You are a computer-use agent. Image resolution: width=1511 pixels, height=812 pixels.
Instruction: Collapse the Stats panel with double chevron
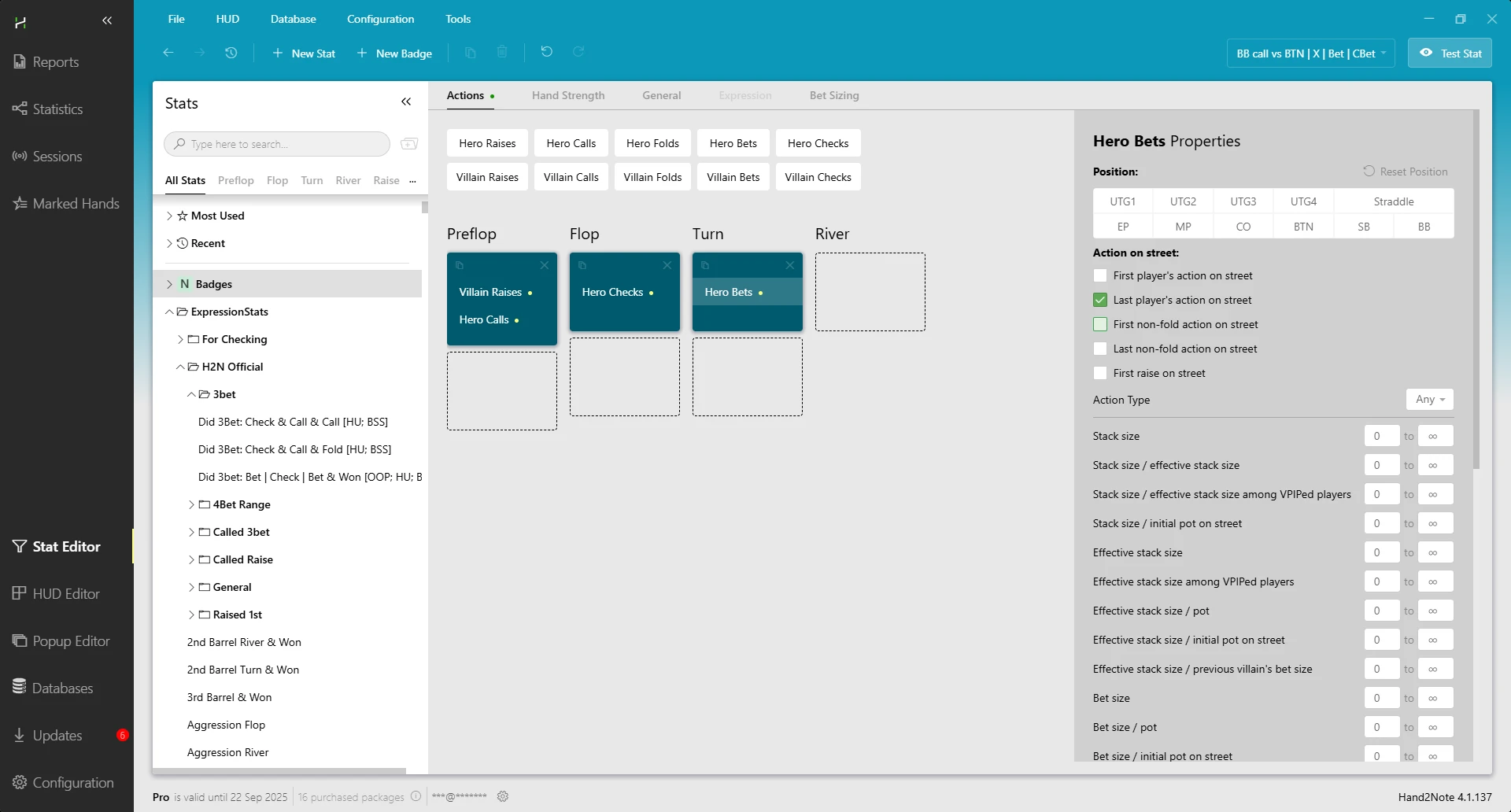click(406, 101)
